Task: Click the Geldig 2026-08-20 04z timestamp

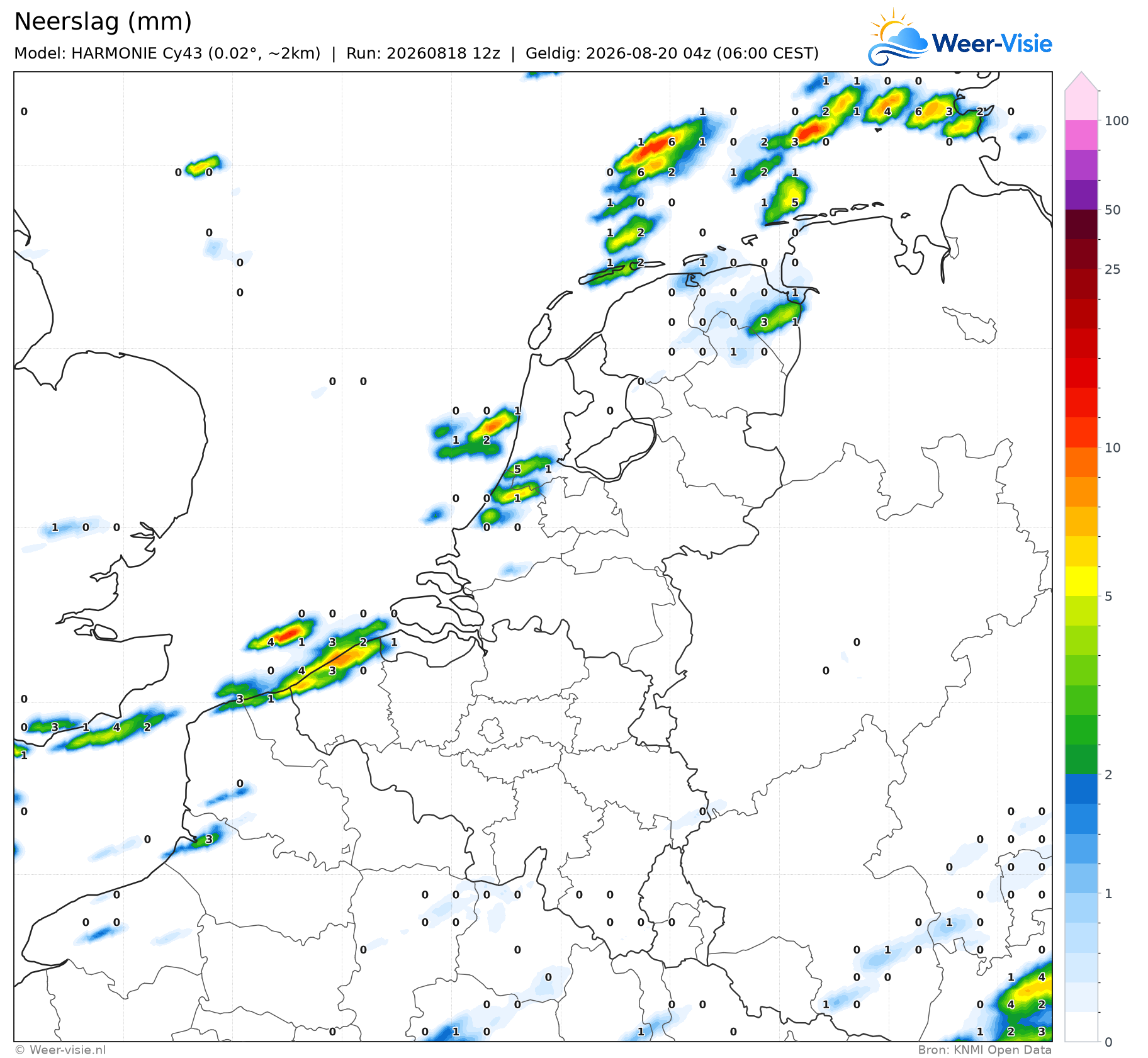Action: coord(672,53)
